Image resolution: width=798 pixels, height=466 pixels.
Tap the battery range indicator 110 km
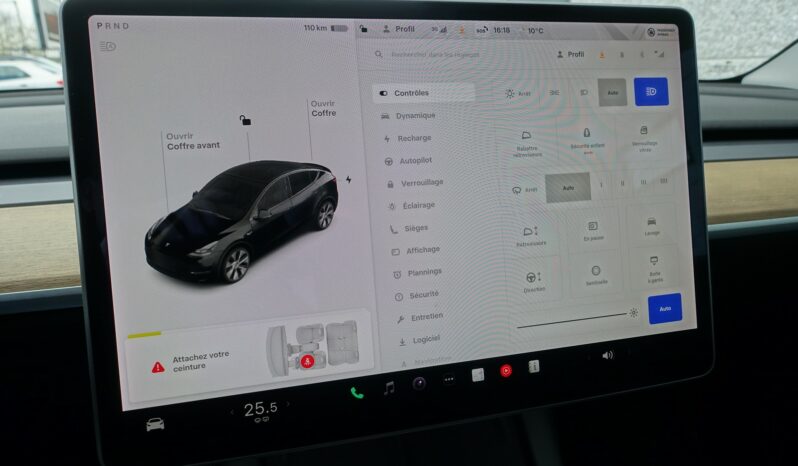point(325,28)
